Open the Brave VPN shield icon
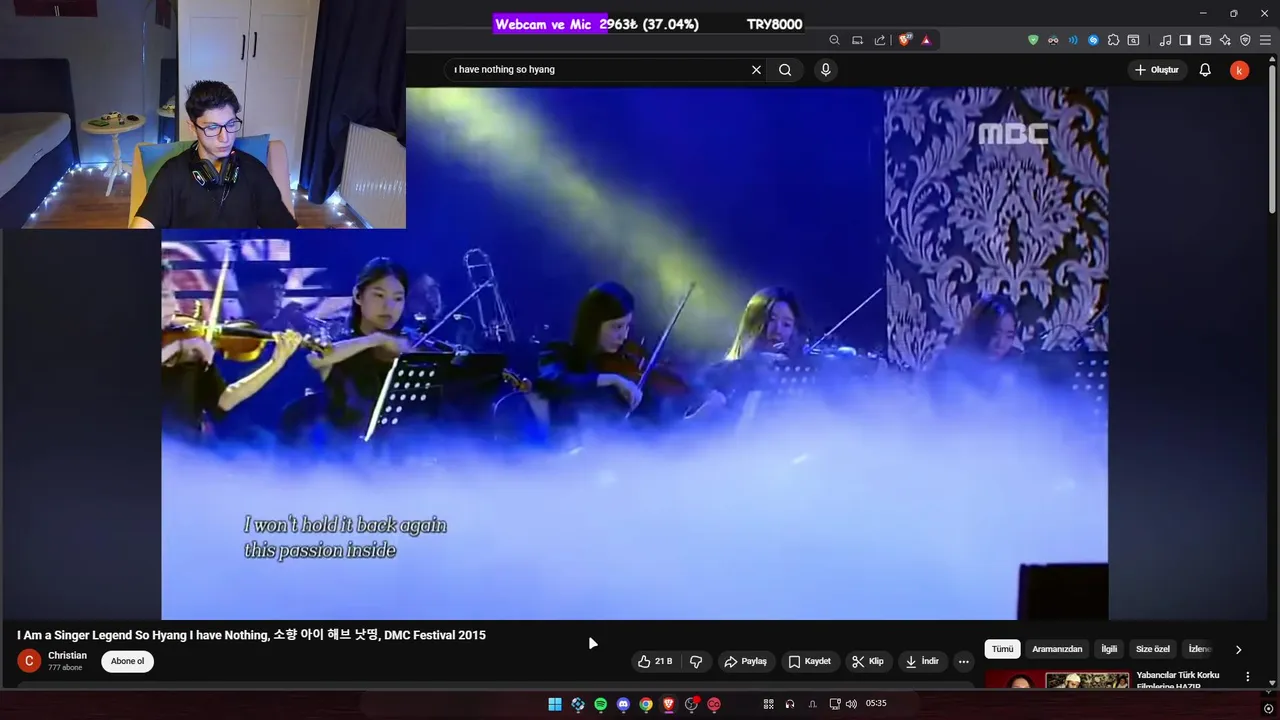 point(1245,40)
